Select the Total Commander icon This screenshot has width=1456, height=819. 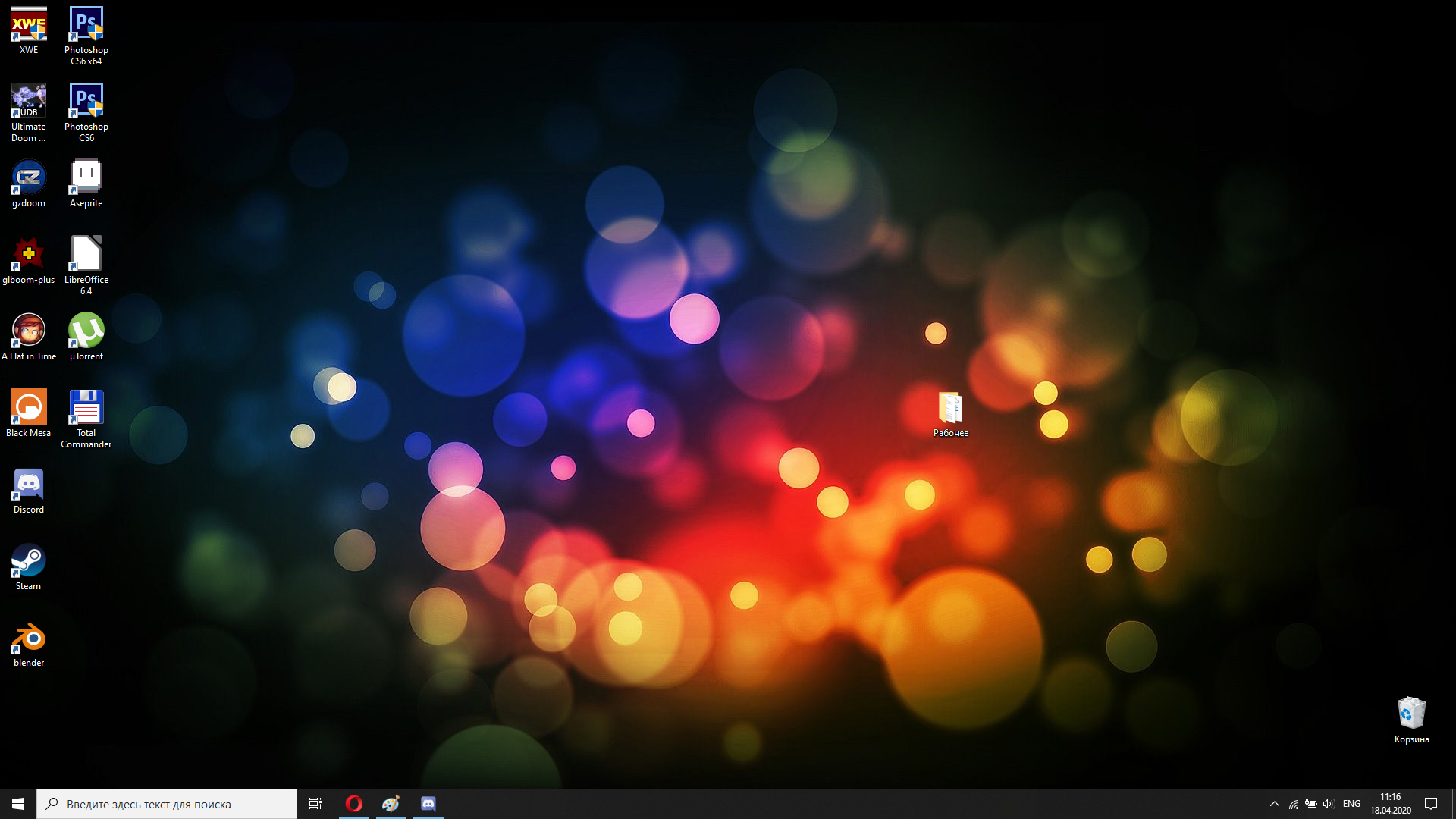tap(86, 419)
